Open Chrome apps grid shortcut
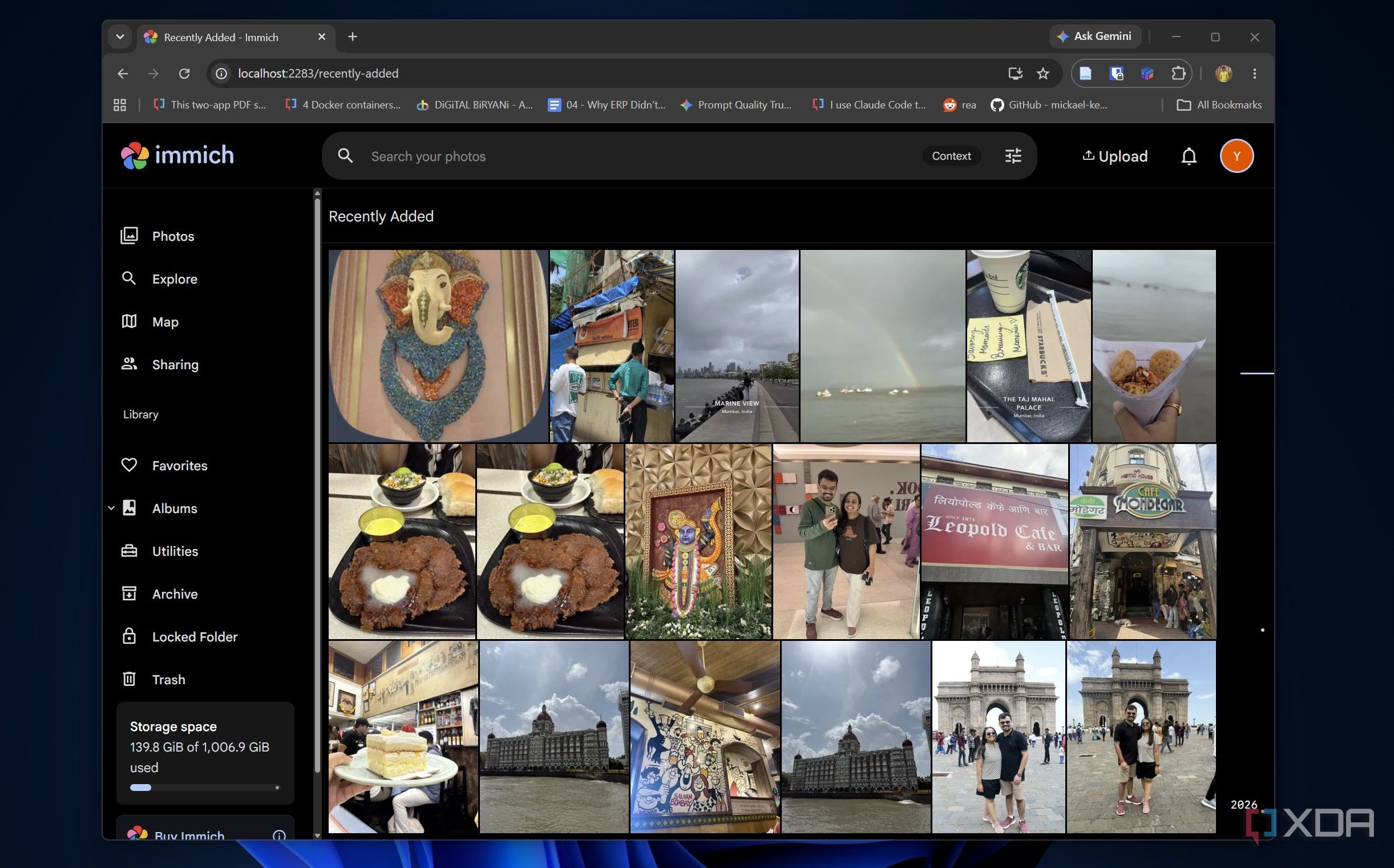The height and width of the screenshot is (868, 1394). (x=119, y=105)
